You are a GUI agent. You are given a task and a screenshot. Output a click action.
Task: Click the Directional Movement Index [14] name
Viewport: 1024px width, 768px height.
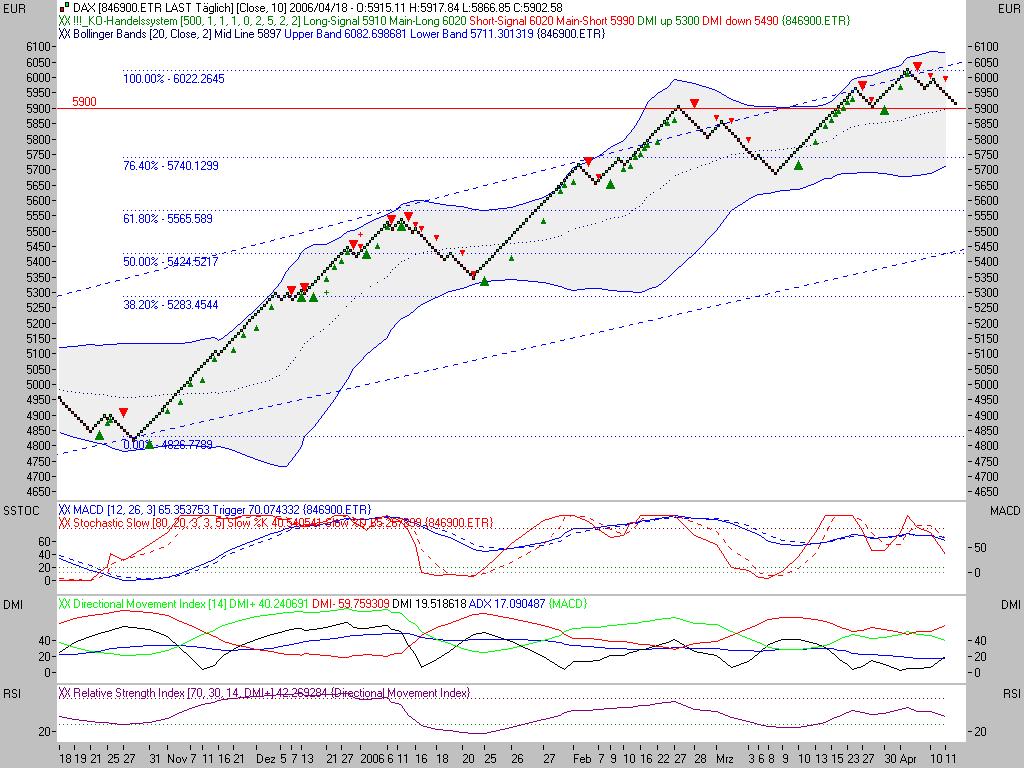coord(150,604)
